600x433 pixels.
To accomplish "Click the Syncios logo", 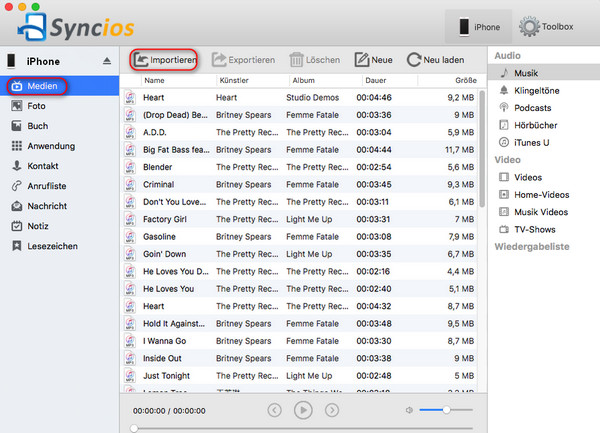I will pyautogui.click(x=76, y=28).
